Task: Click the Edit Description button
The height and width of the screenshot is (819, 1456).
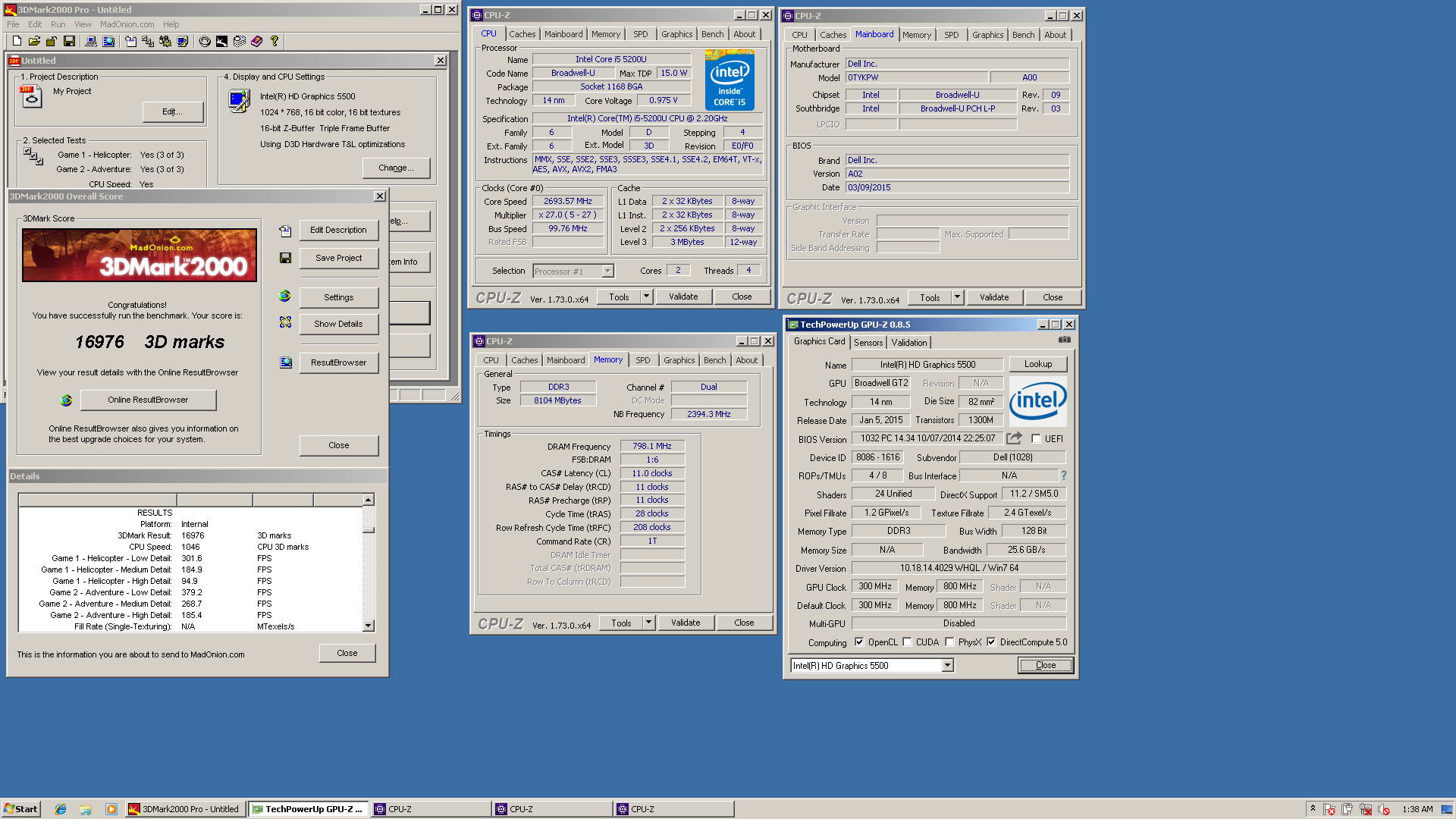Action: (x=338, y=230)
